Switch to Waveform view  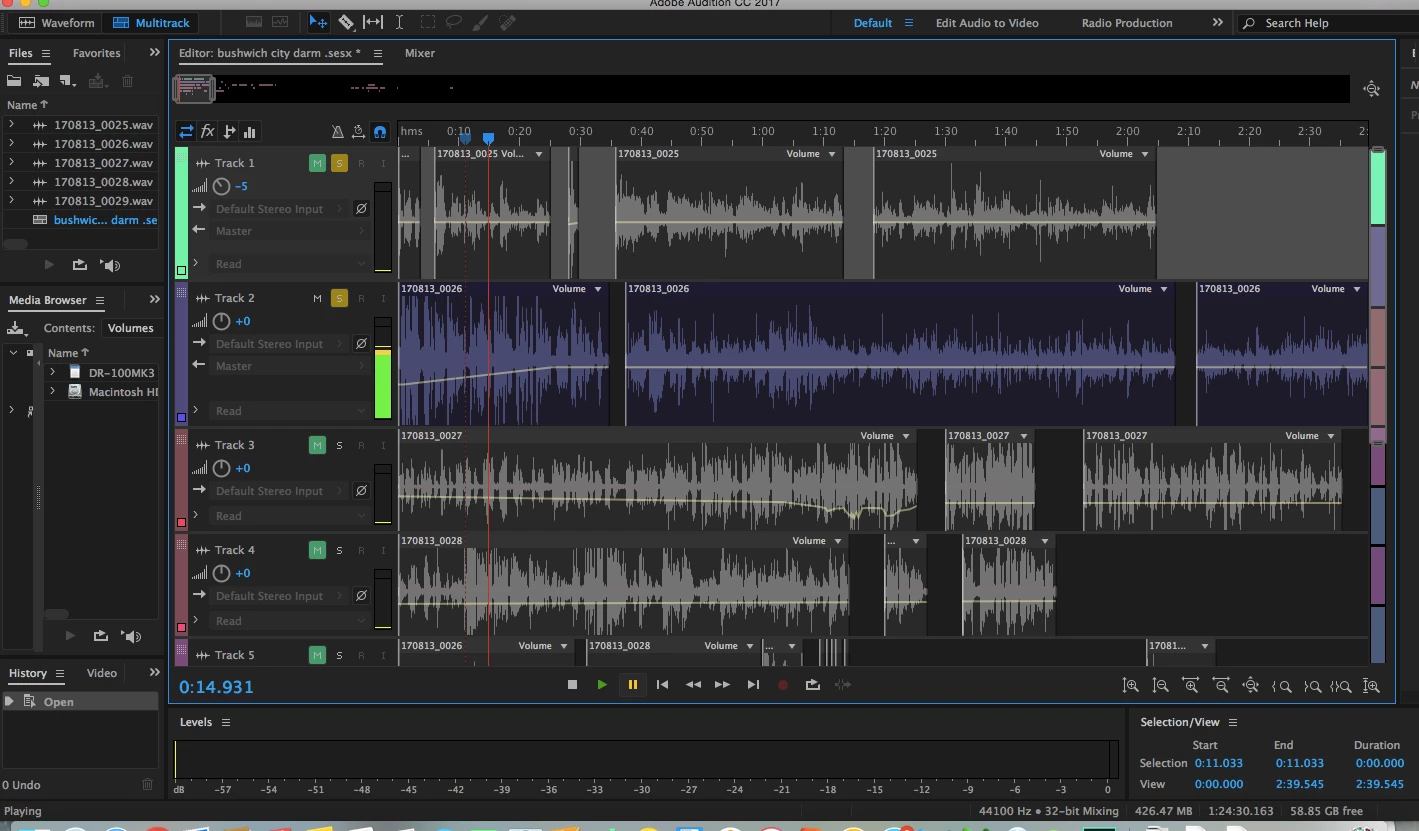coord(57,22)
